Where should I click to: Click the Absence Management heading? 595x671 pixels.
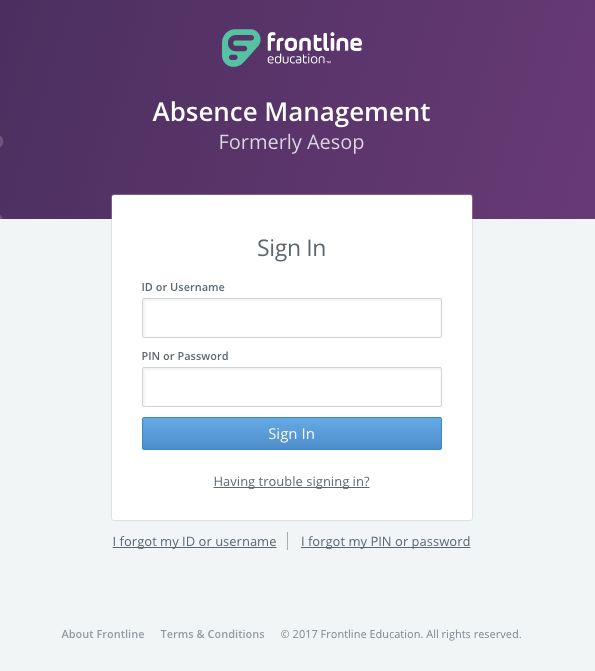point(292,112)
